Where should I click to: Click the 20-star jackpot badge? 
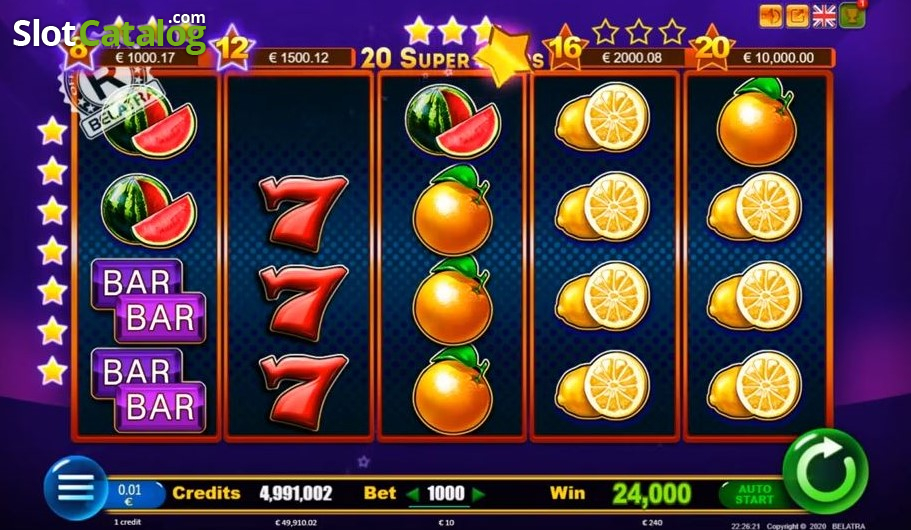coord(712,49)
